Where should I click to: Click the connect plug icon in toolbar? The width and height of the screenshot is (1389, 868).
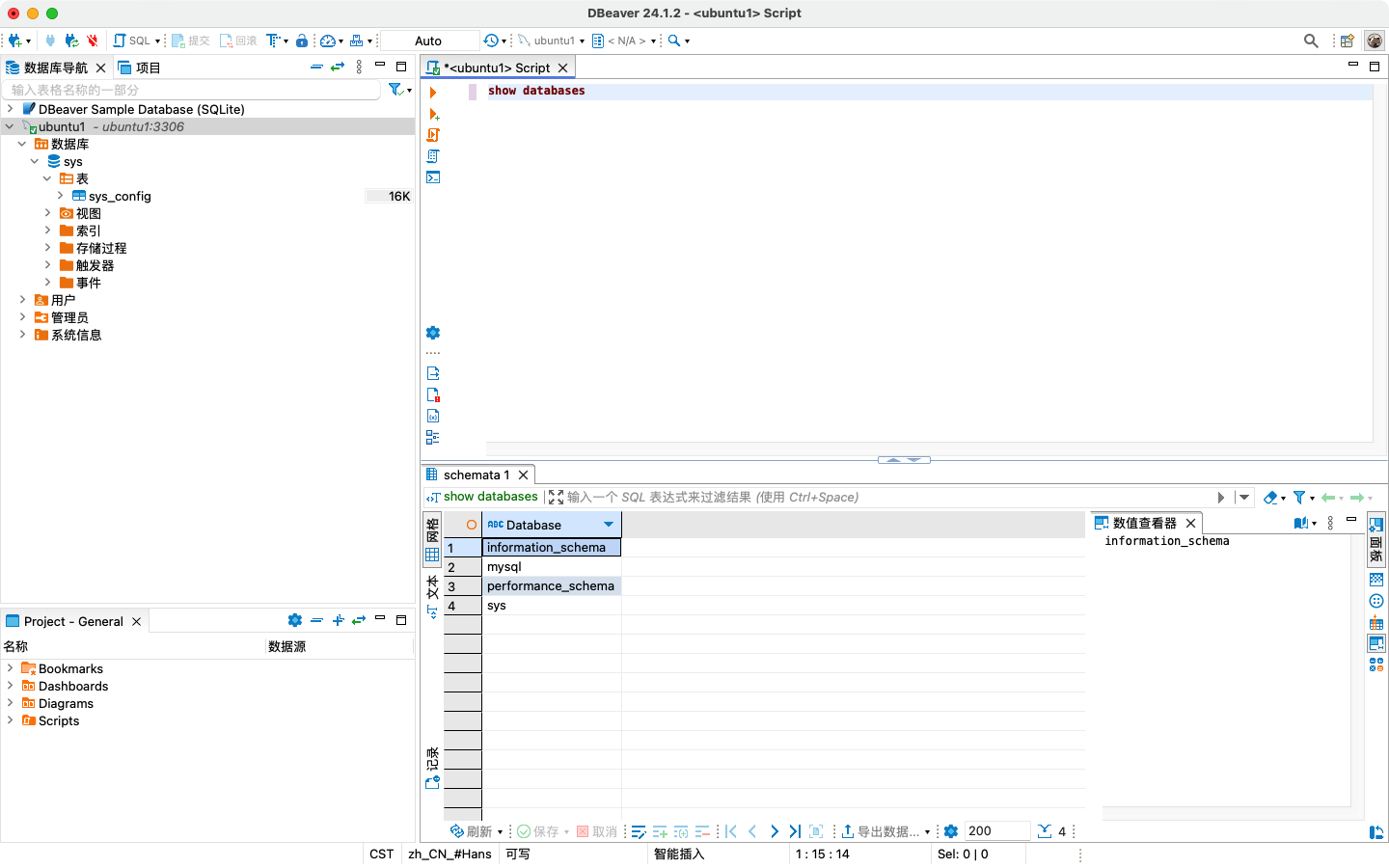[50, 41]
